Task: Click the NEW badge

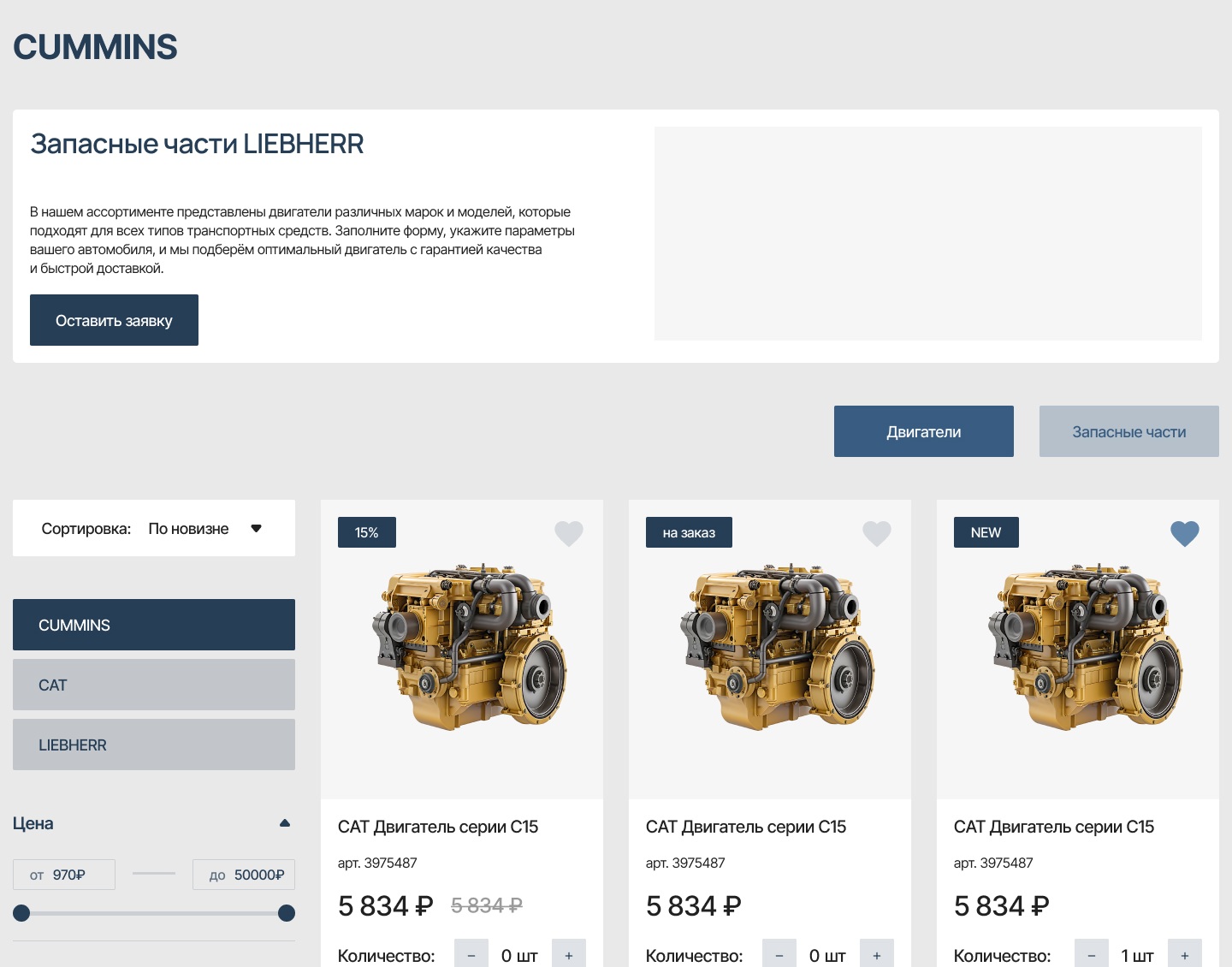Action: pyautogui.click(x=986, y=532)
